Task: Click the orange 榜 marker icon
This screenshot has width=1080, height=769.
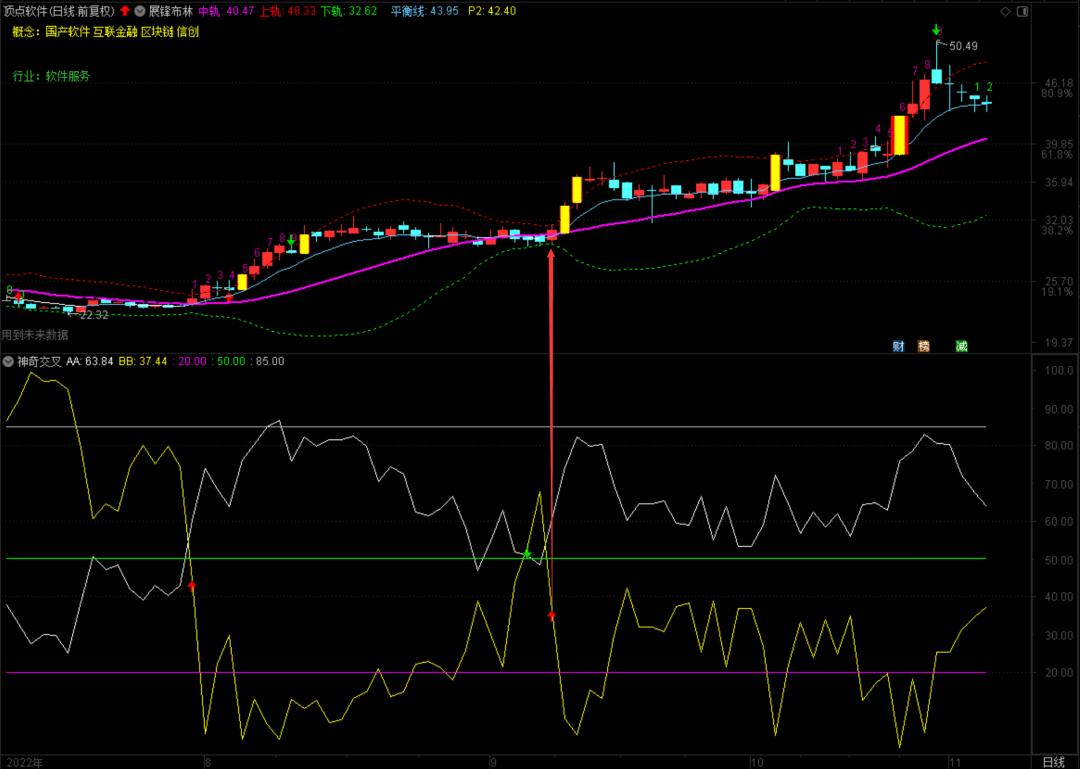Action: [x=923, y=346]
